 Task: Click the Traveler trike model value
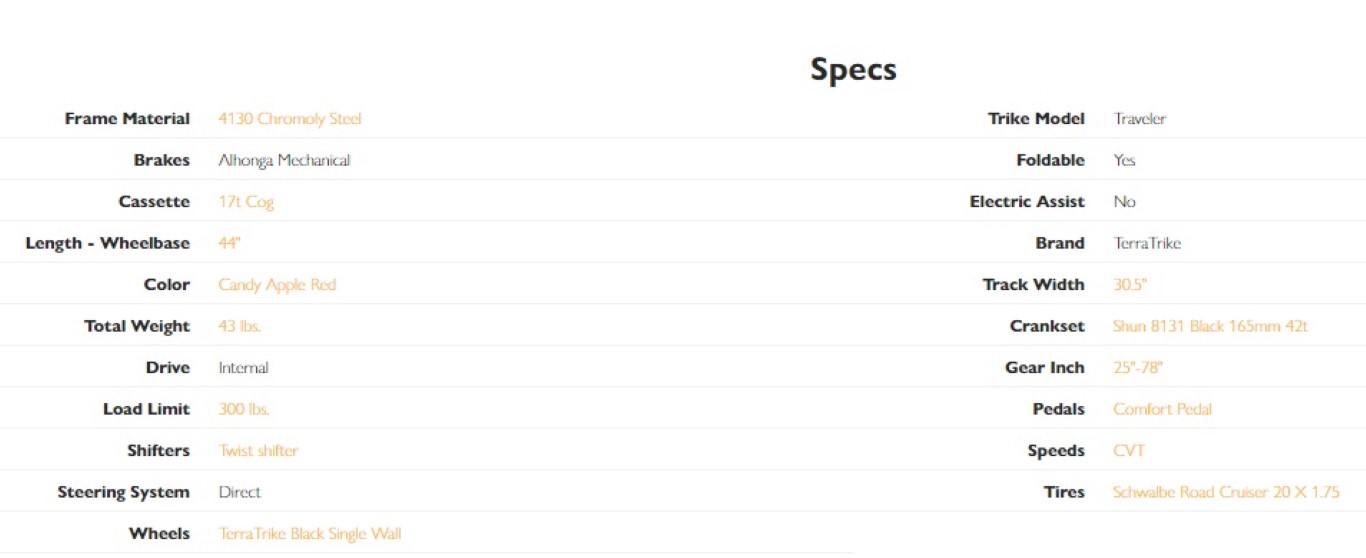click(1140, 119)
